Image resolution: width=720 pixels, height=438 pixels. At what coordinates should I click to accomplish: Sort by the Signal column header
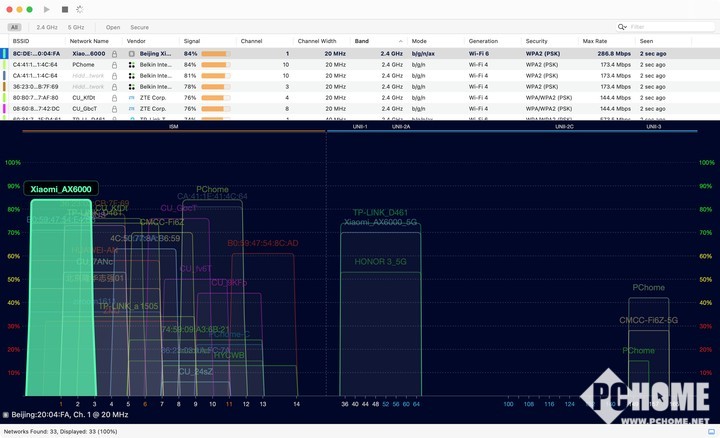pos(192,41)
